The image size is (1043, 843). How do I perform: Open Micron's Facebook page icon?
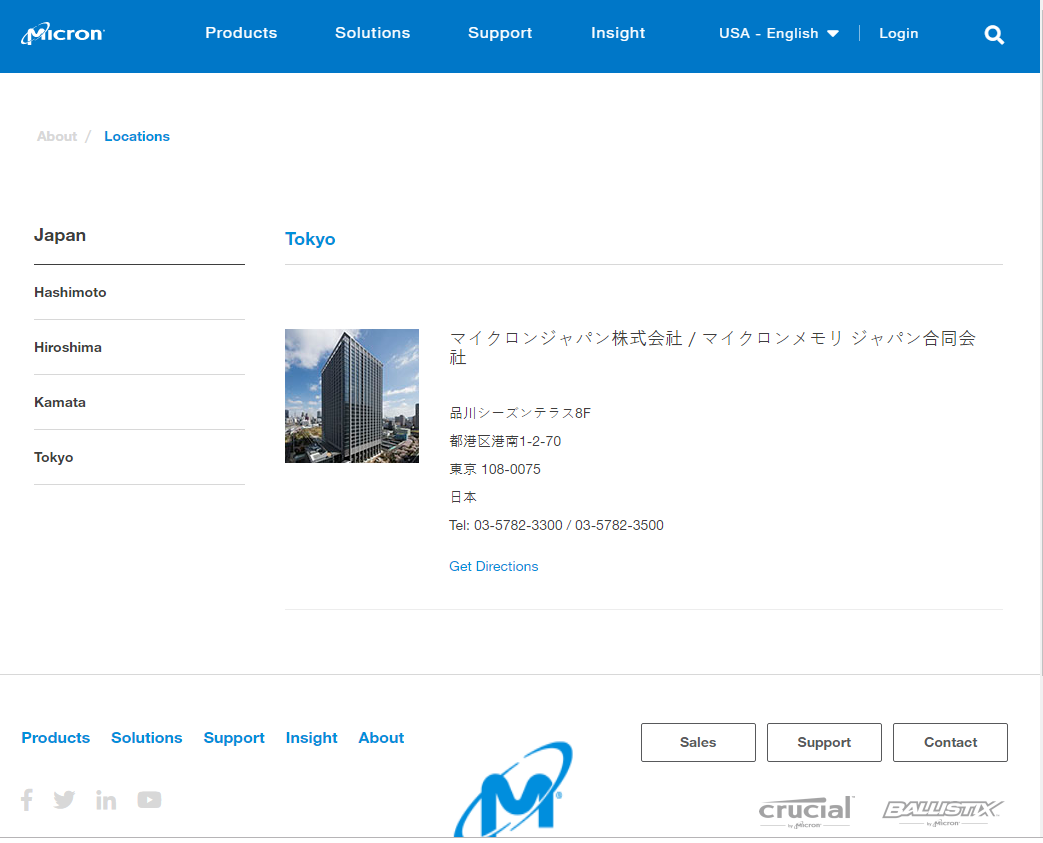click(27, 799)
